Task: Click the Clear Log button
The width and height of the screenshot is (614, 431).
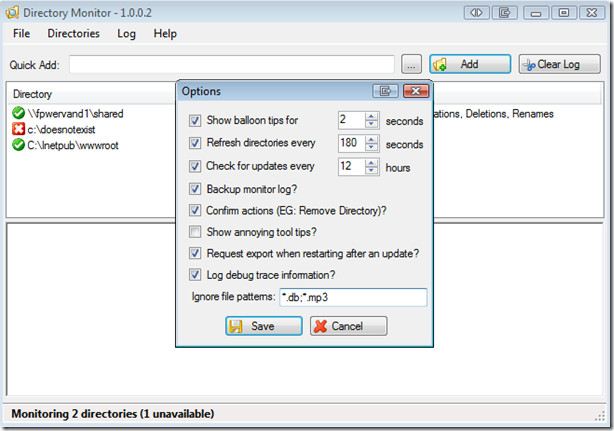Action: pyautogui.click(x=559, y=64)
